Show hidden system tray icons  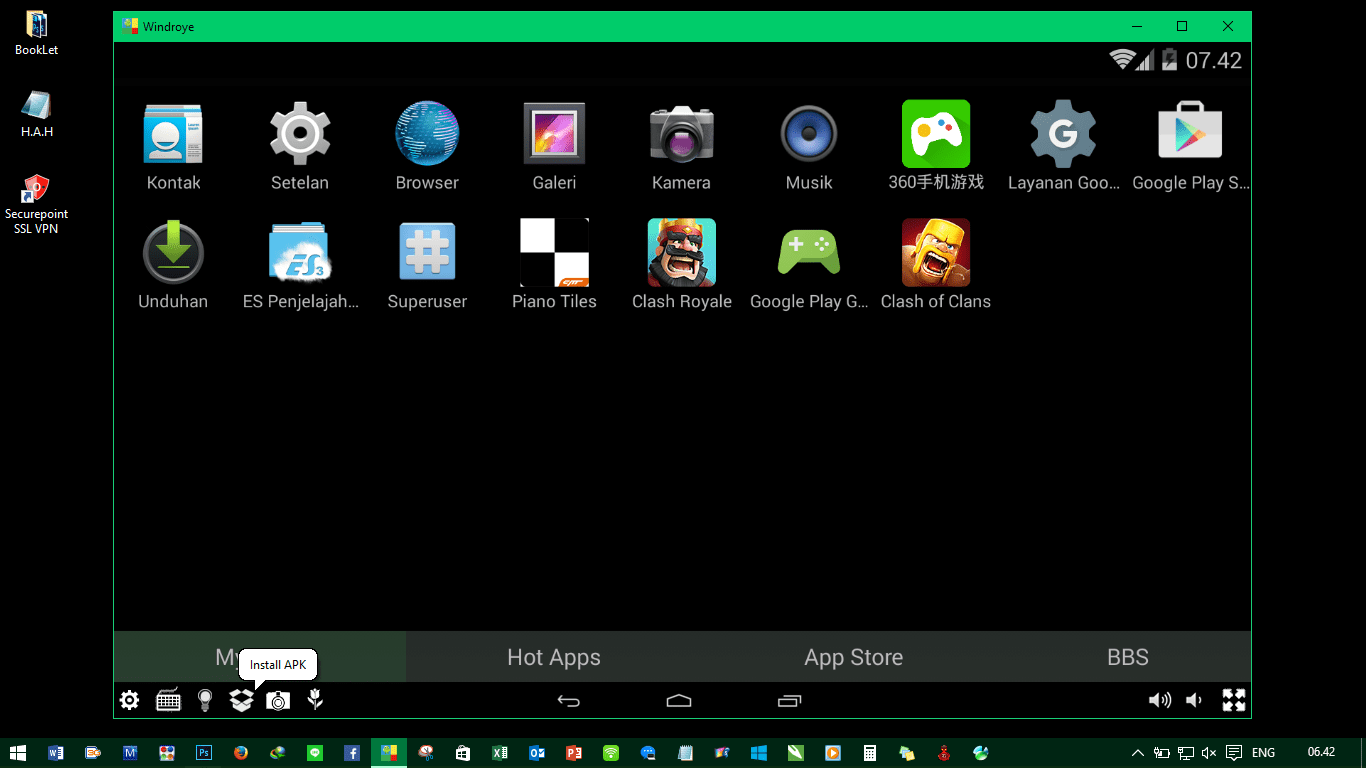tap(1137, 753)
